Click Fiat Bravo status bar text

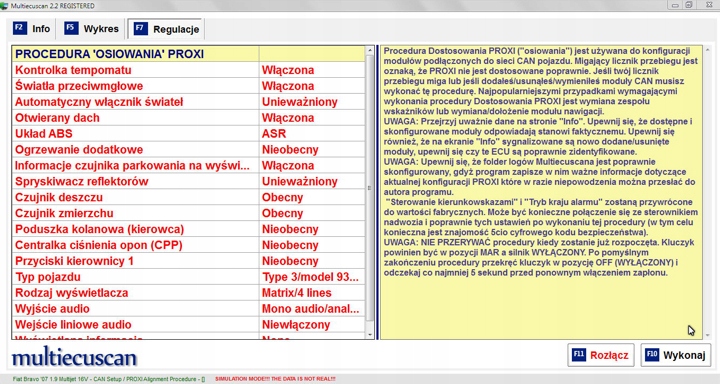click(108, 379)
